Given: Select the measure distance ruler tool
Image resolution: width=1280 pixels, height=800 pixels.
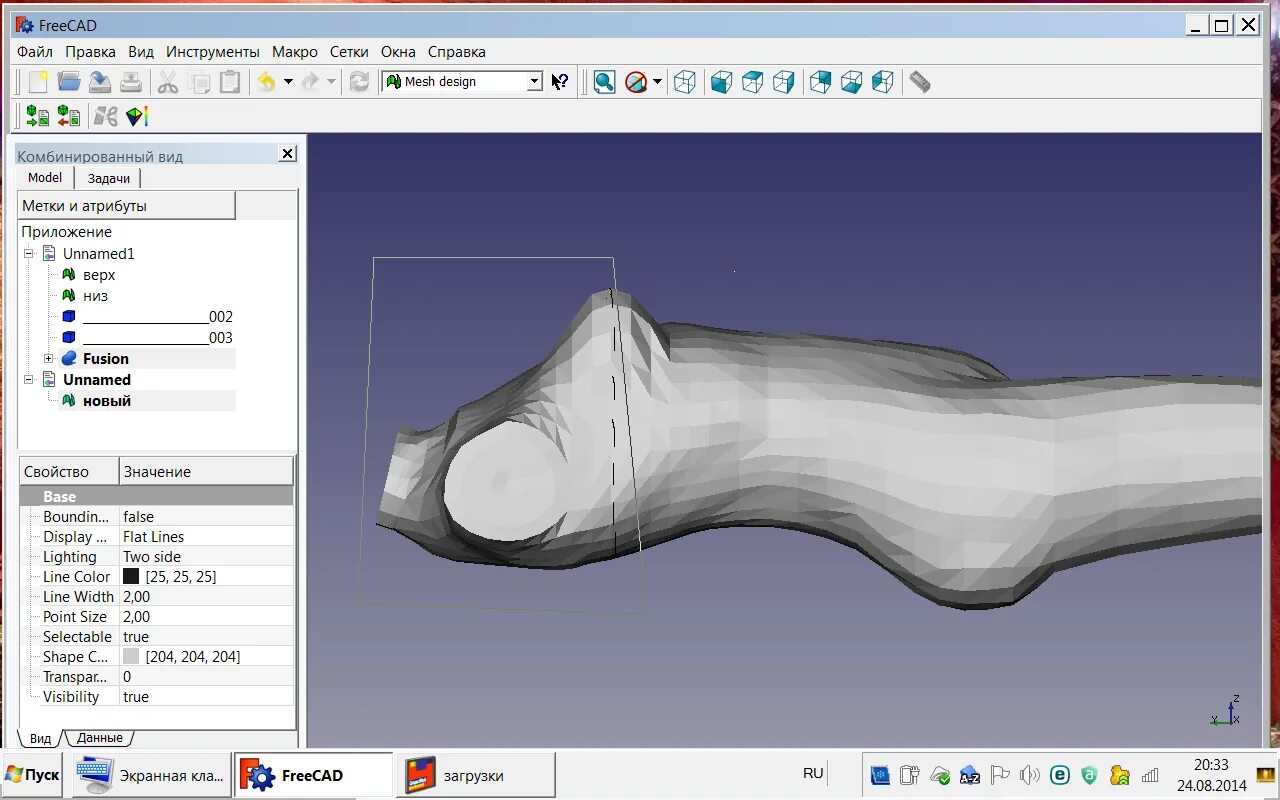Looking at the screenshot, I should pos(920,82).
